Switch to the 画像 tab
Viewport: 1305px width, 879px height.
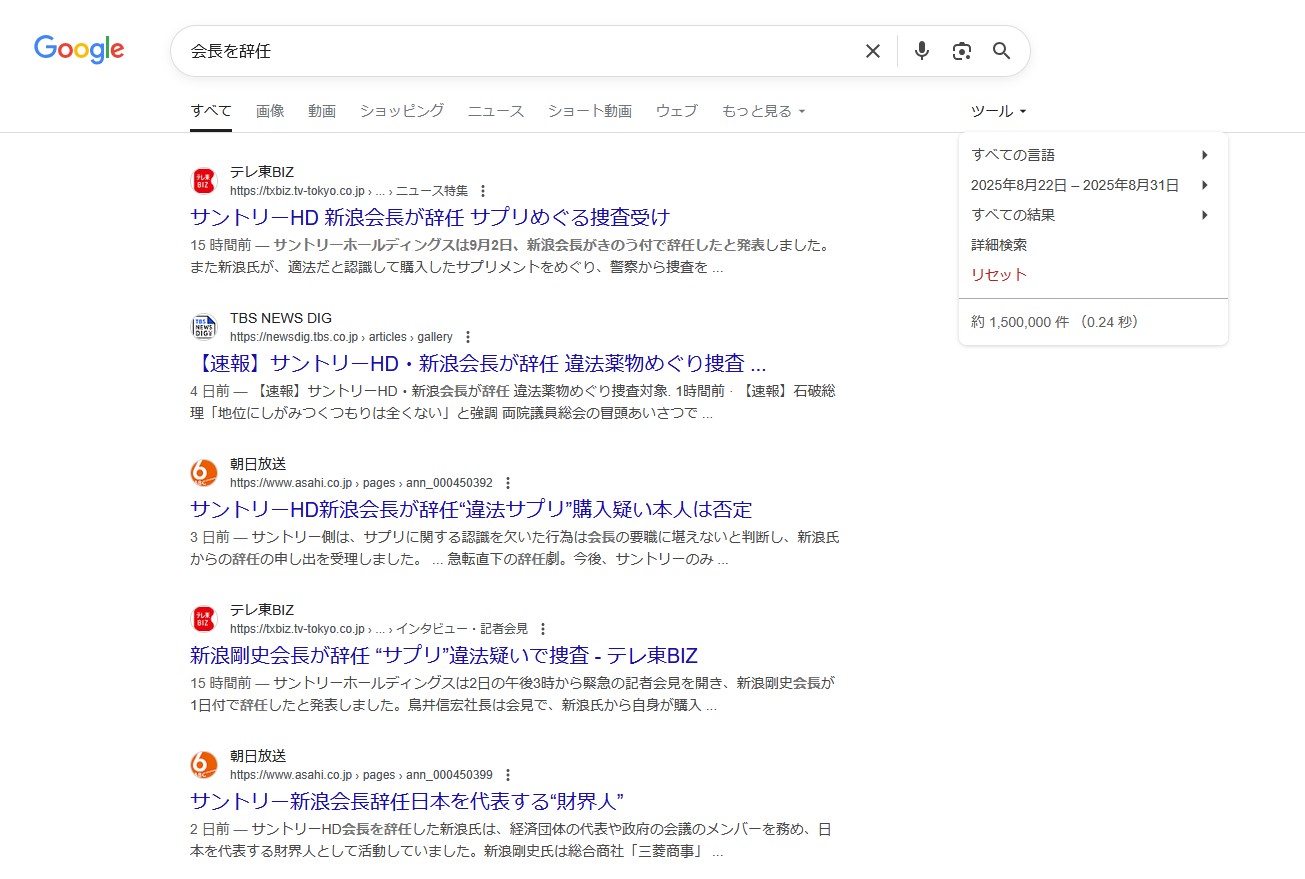[x=270, y=111]
